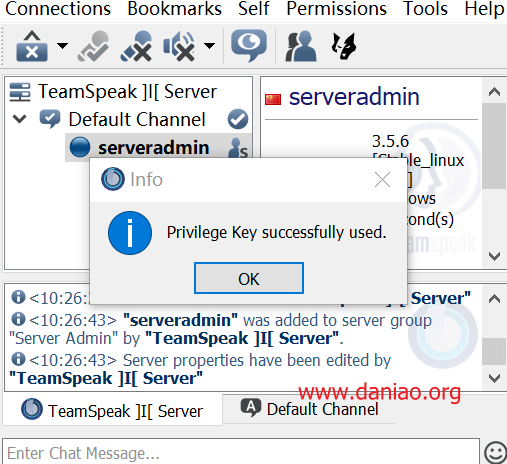Click the subscribe to all channels eye icon
This screenshot has width=507, height=464.
click(x=249, y=46)
